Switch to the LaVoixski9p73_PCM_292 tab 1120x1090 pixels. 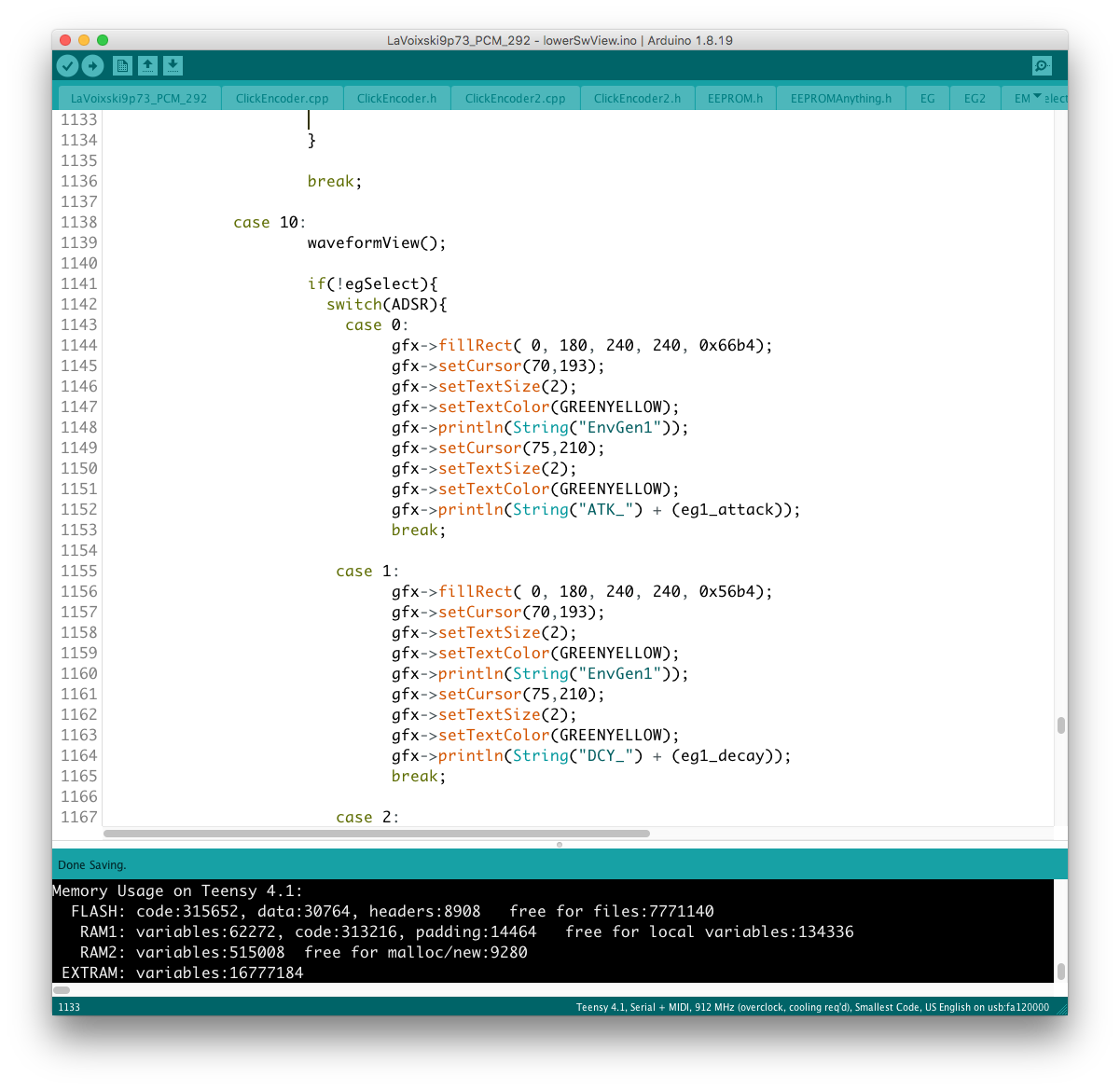pyautogui.click(x=139, y=98)
